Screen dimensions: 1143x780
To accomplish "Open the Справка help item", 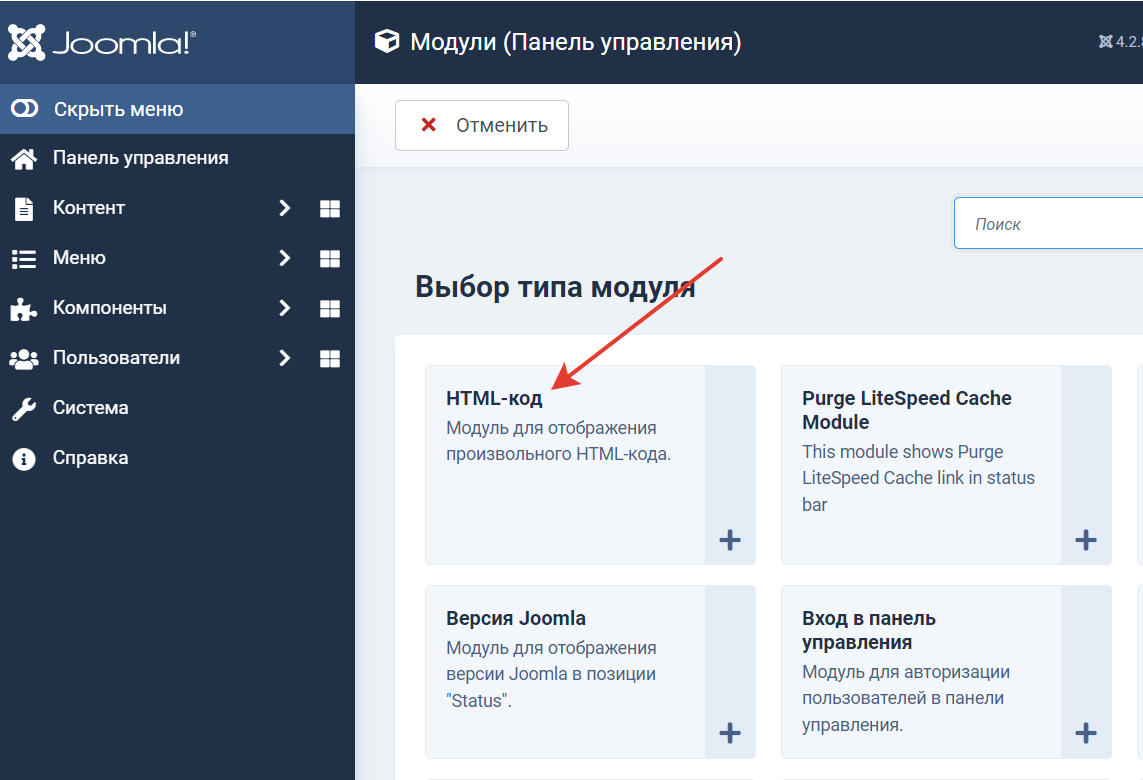I will 90,458.
